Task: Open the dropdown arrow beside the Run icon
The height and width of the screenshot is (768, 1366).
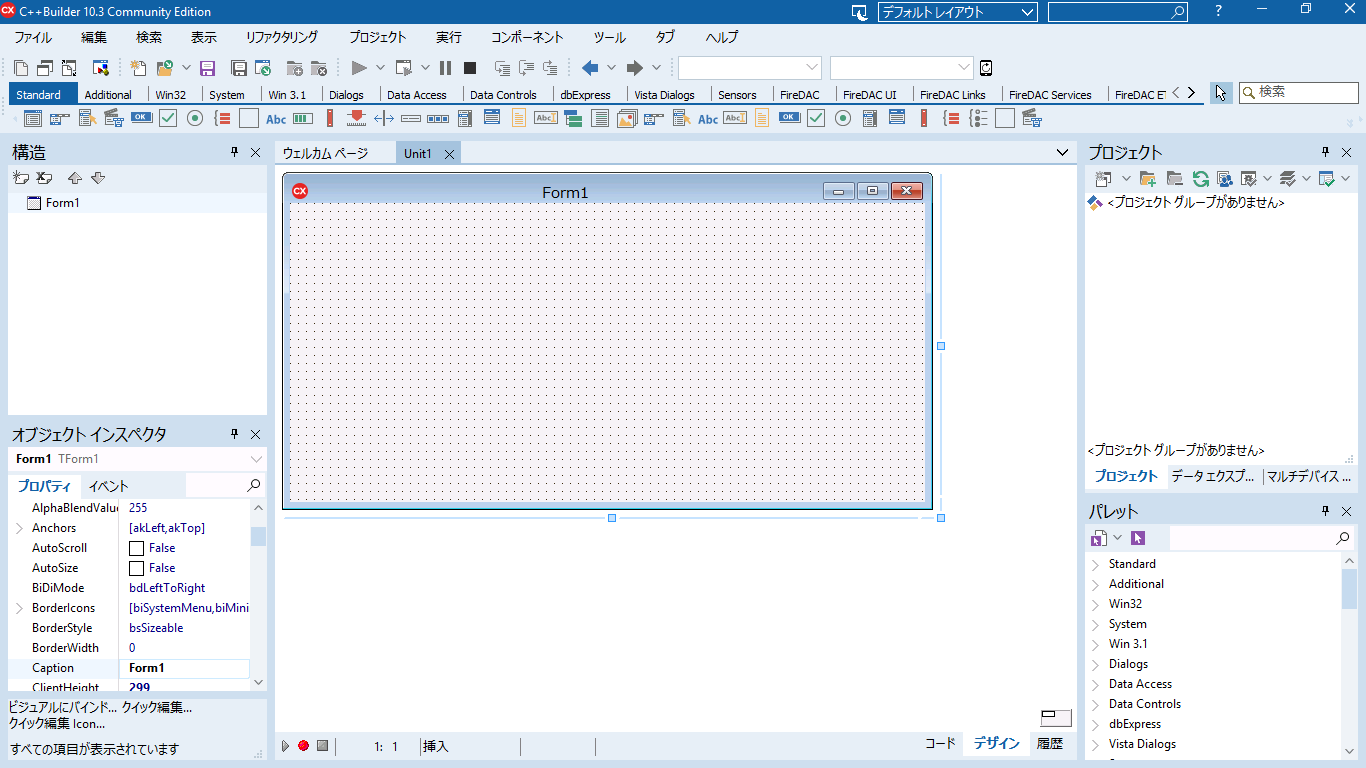Action: tap(380, 68)
